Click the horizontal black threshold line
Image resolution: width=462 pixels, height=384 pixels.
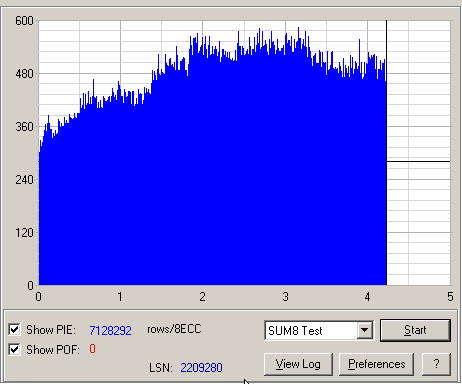click(x=418, y=161)
